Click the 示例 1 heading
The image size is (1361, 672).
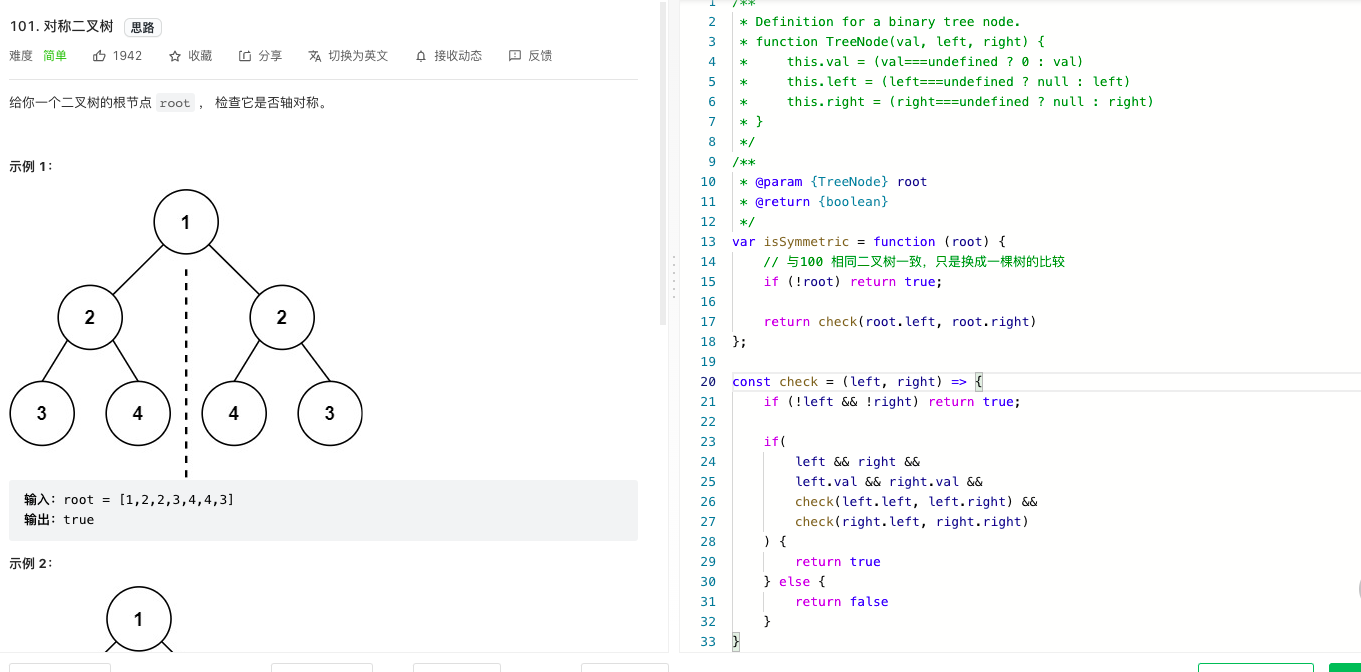[x=31, y=167]
